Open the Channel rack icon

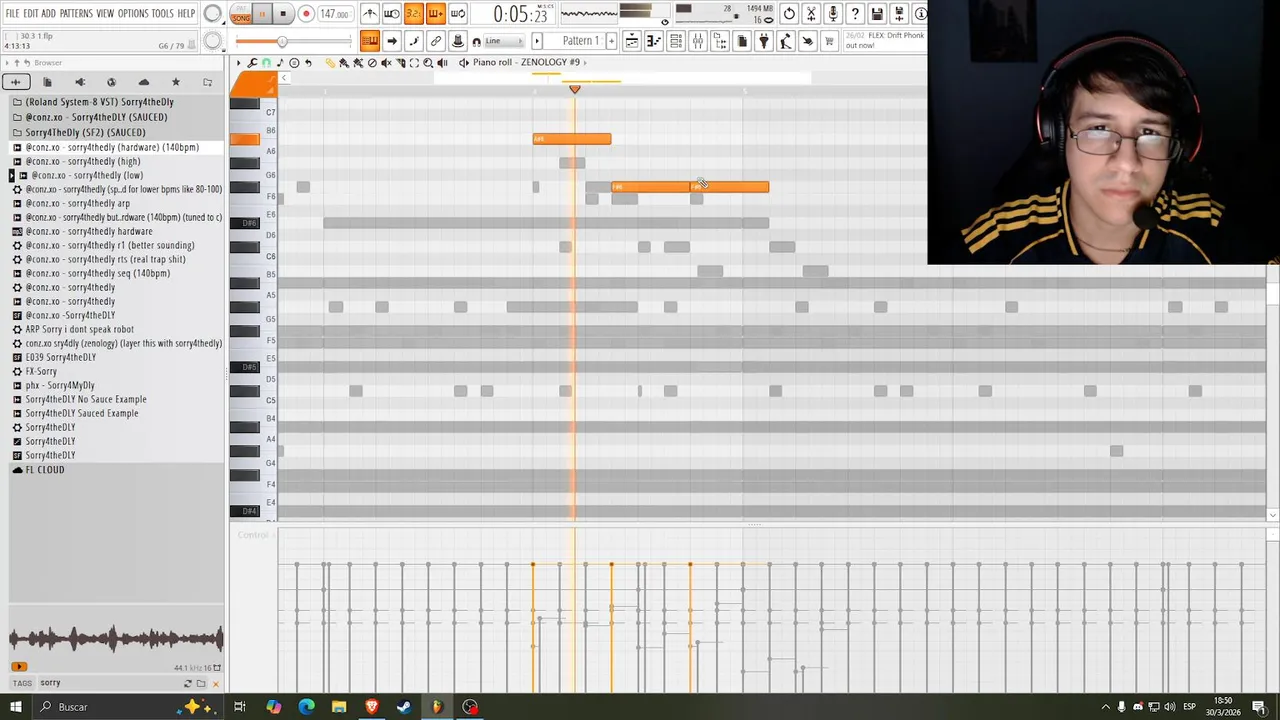point(676,41)
